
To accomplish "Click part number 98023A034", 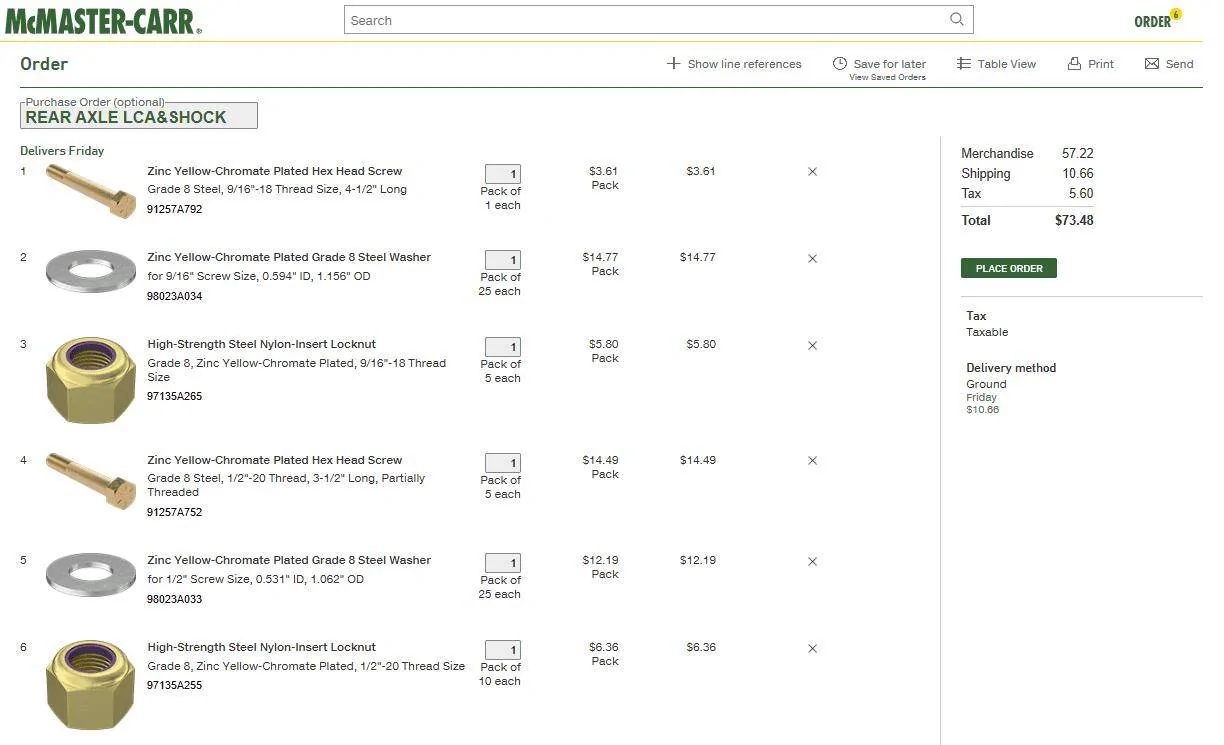I will pyautogui.click(x=174, y=296).
